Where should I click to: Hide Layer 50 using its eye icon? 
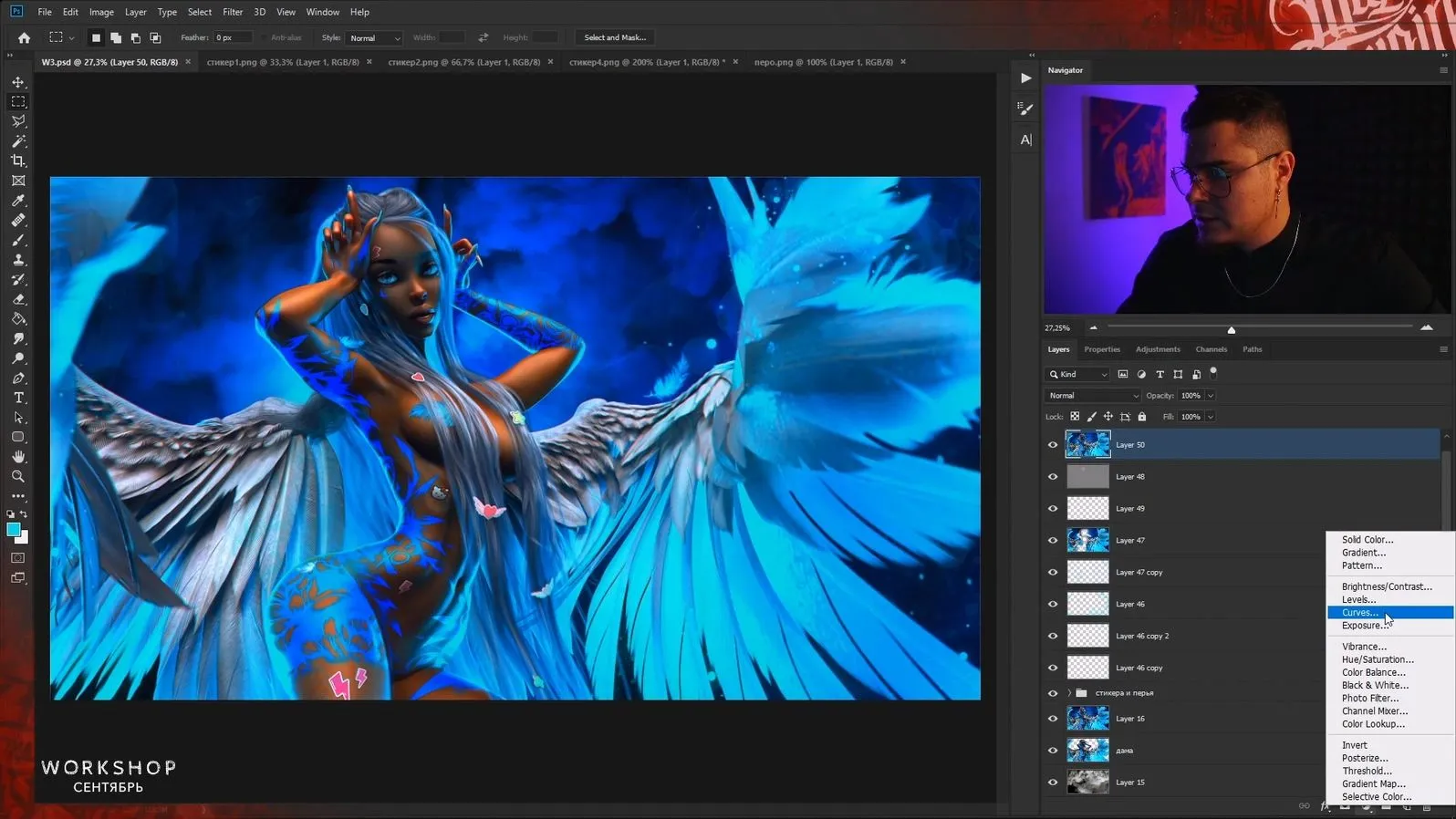tap(1053, 445)
